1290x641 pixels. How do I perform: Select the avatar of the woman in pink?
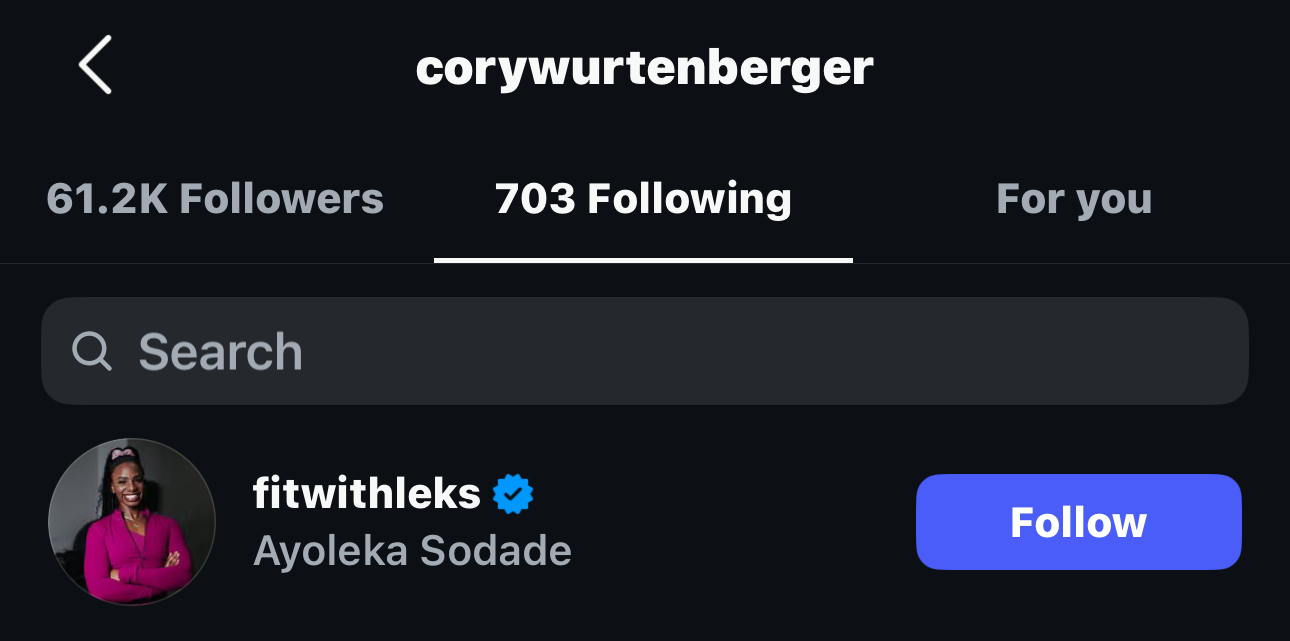[132, 522]
